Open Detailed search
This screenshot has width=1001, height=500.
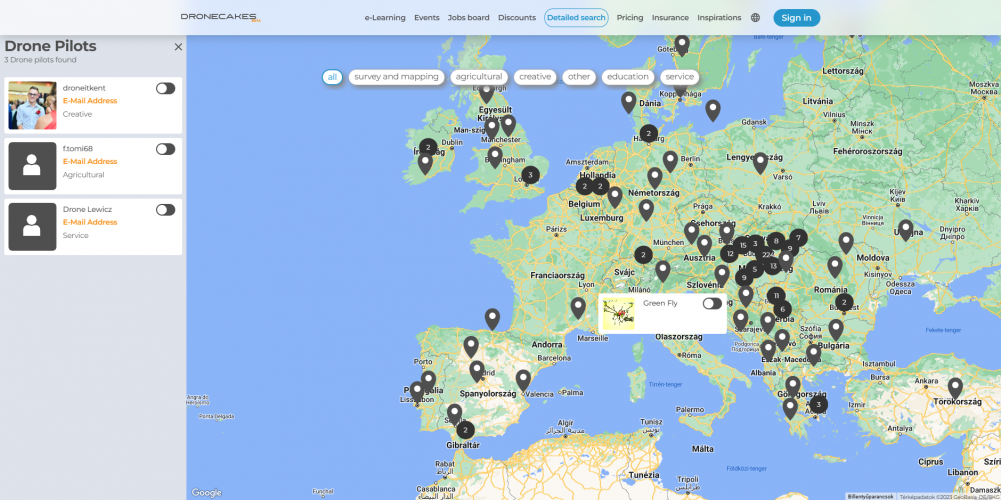click(x=576, y=18)
